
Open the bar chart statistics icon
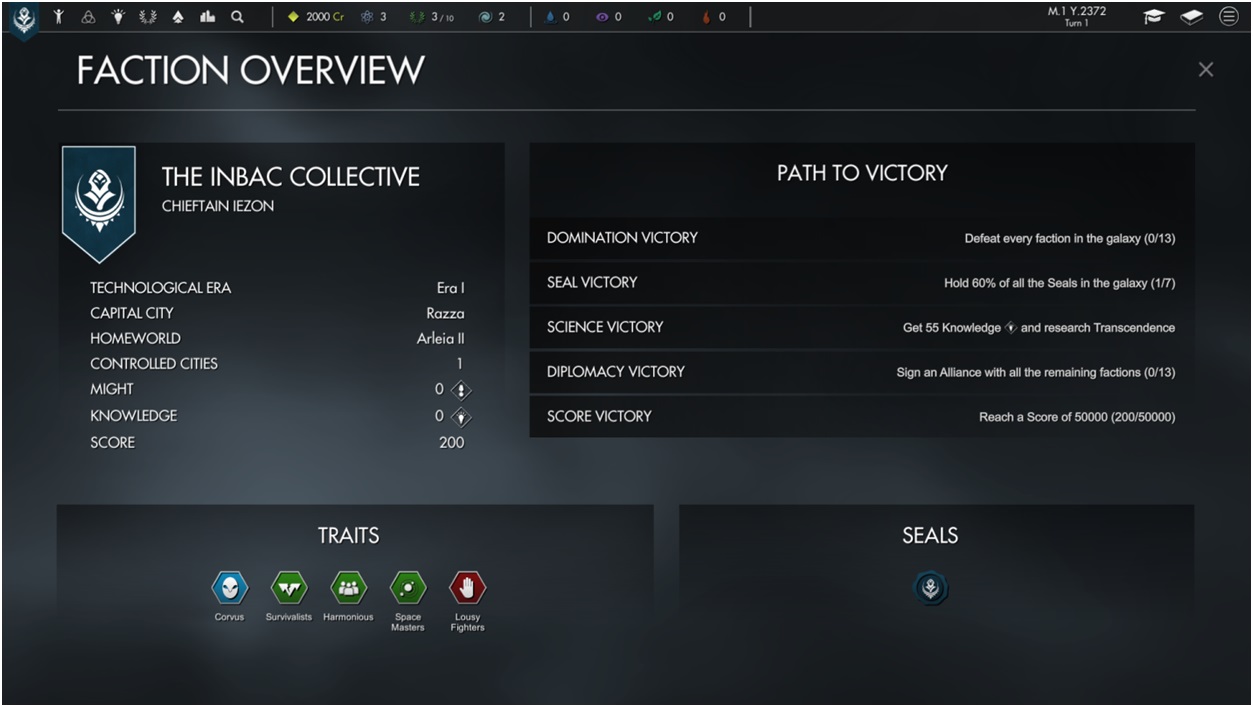[208, 17]
